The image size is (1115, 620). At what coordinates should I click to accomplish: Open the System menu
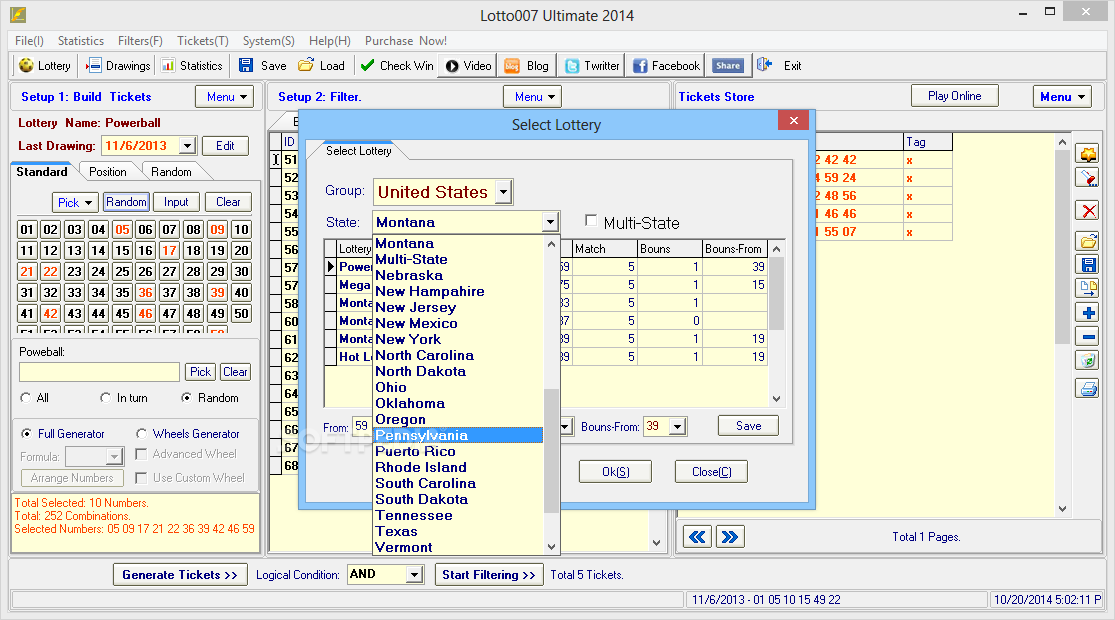click(x=268, y=41)
